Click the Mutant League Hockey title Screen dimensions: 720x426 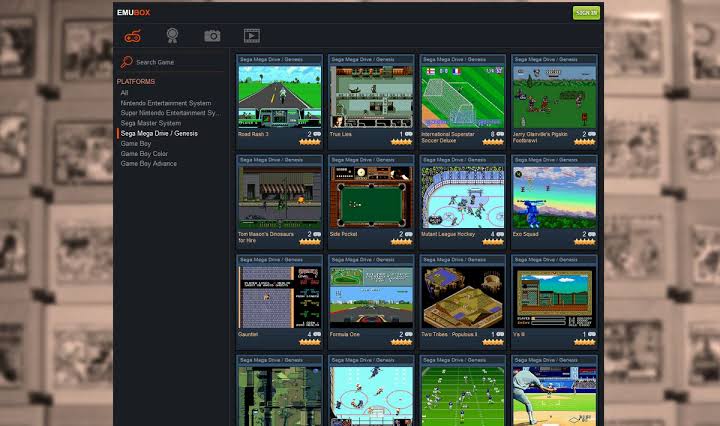[448, 234]
